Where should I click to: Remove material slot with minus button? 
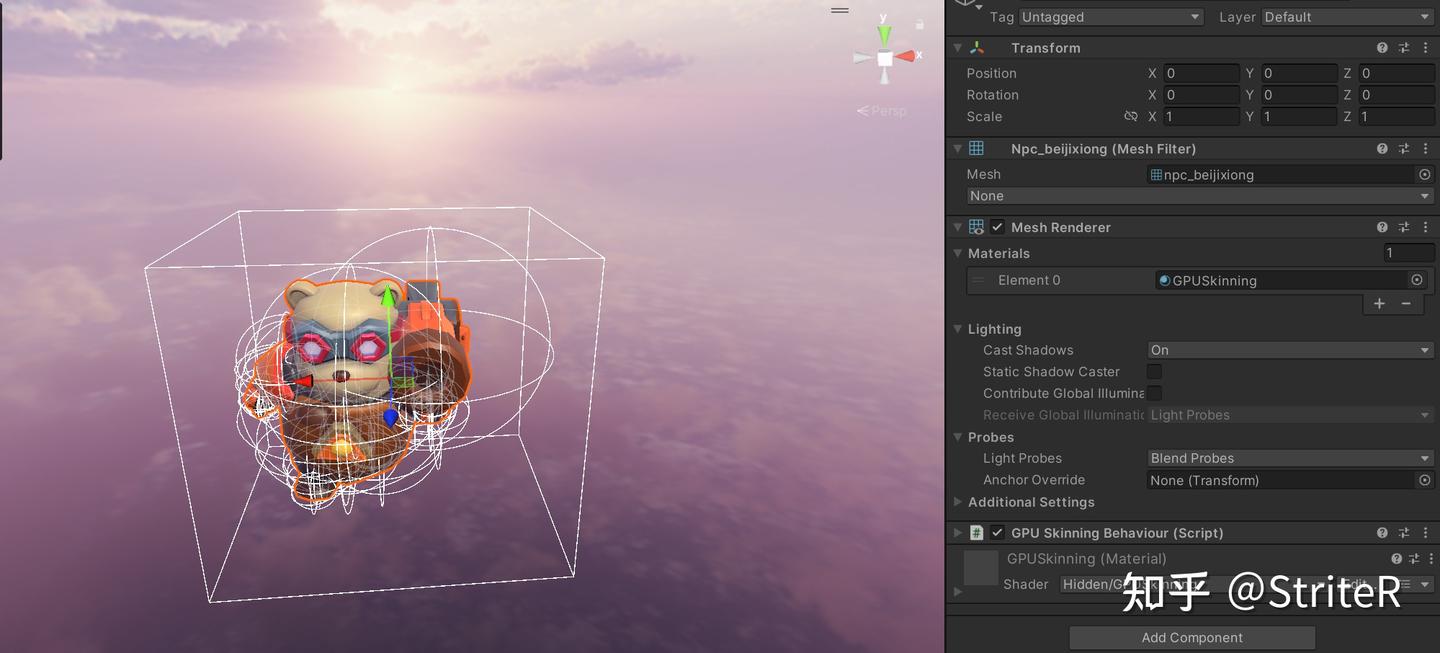pyautogui.click(x=1406, y=303)
